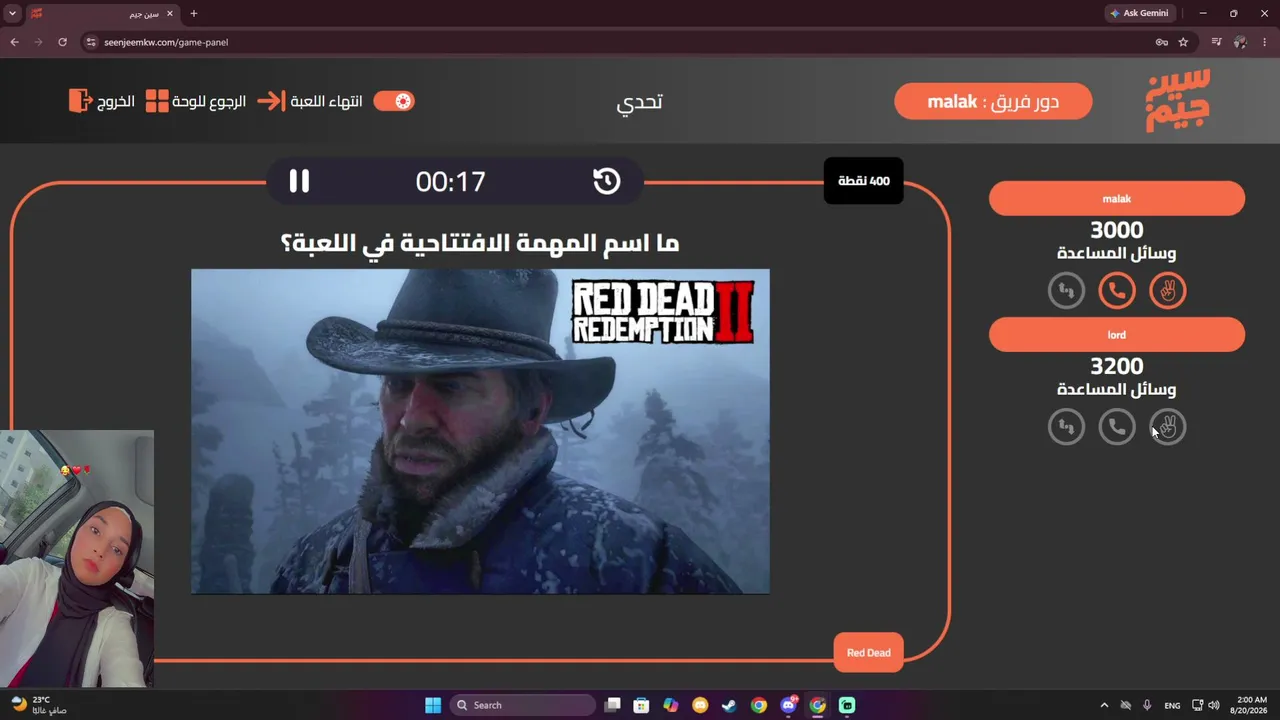Use malak's phone-a-friend lifeline
Screen dimensions: 1280x720
pos(1117,291)
